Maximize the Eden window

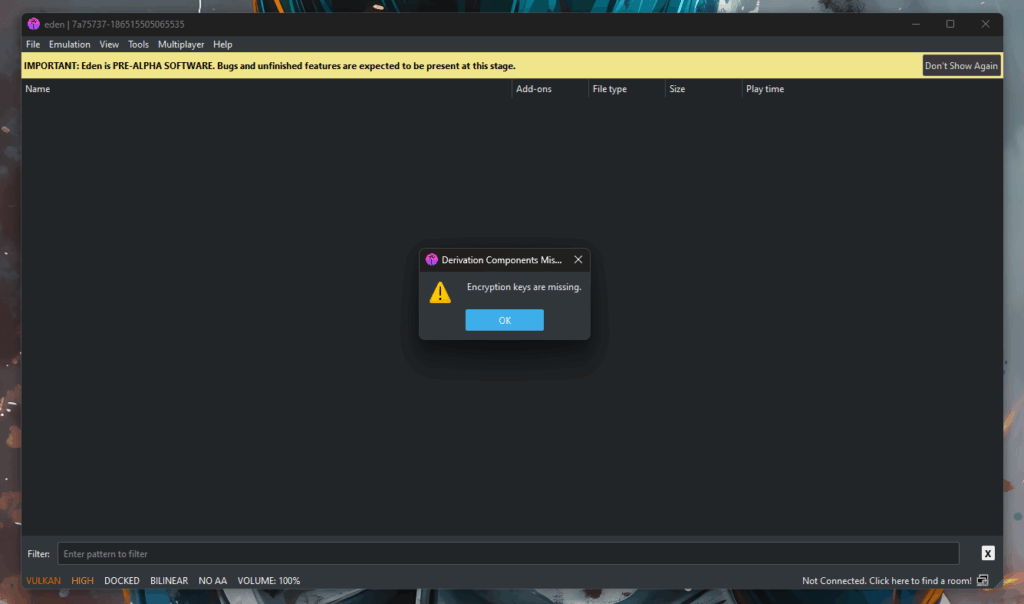coord(950,24)
